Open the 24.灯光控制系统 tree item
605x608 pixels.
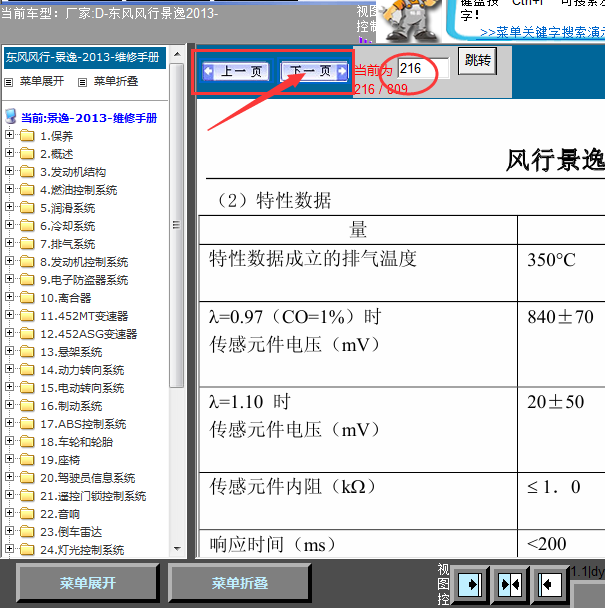(82, 550)
